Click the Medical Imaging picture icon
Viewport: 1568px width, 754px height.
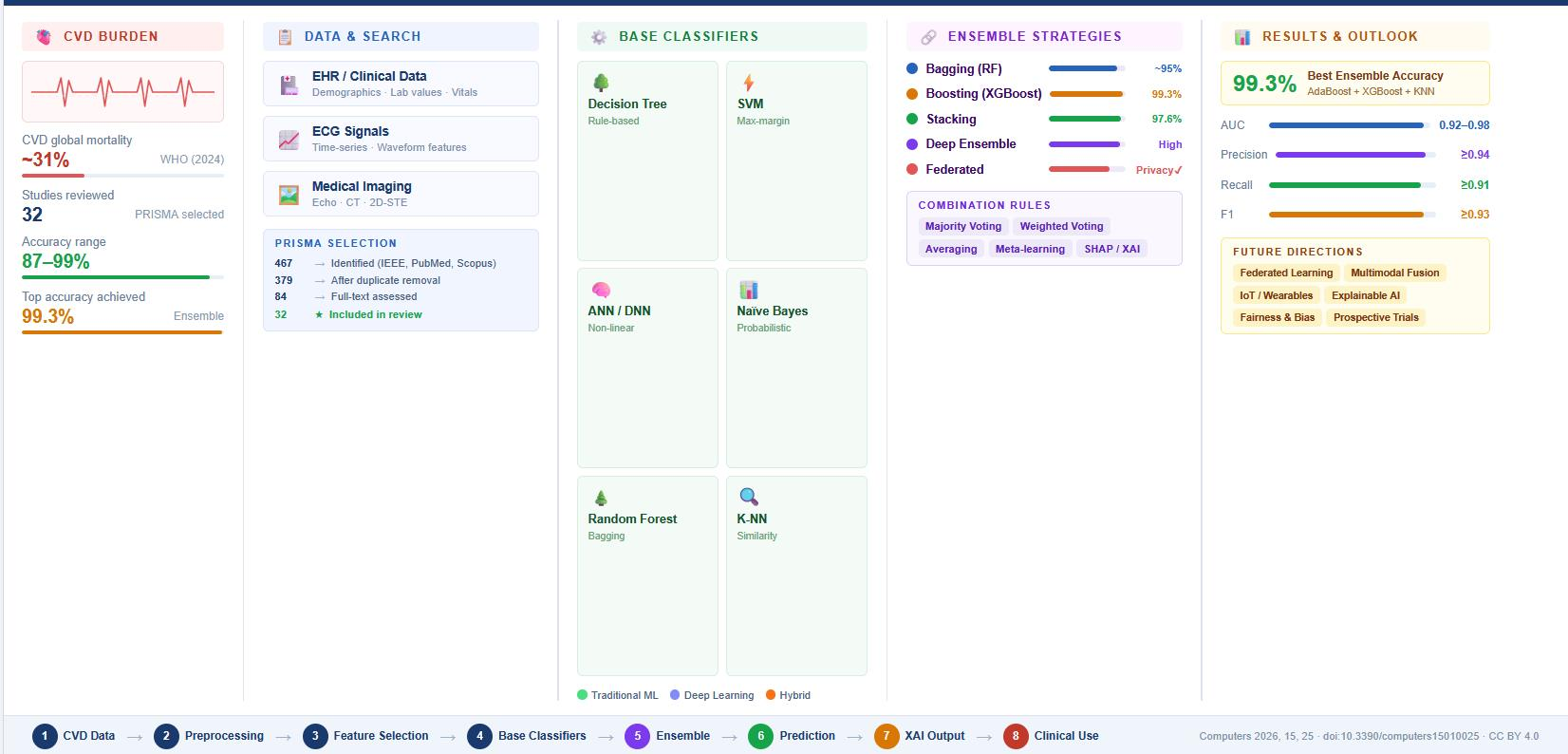pos(289,195)
